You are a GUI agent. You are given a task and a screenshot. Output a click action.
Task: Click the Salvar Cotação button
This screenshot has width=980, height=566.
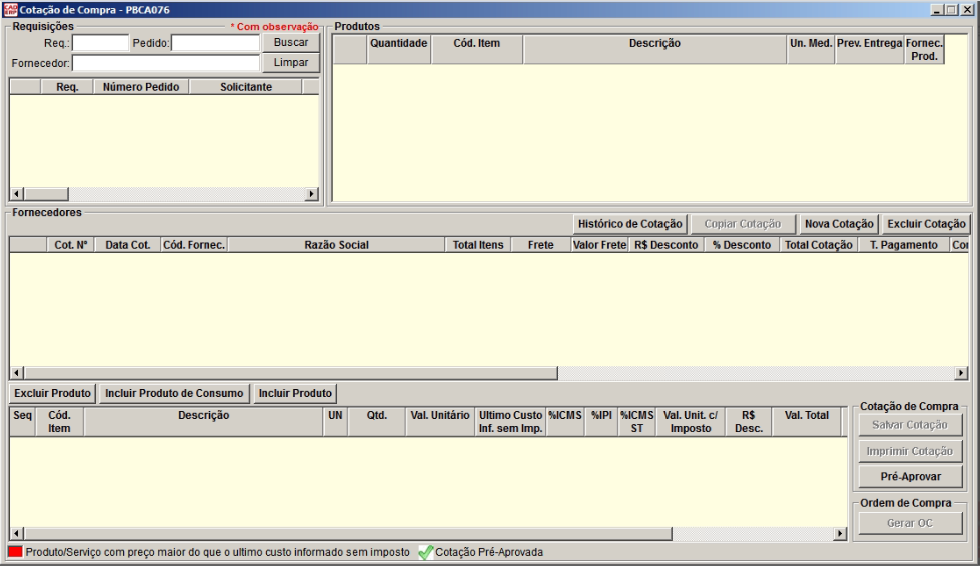pyautogui.click(x=910, y=425)
